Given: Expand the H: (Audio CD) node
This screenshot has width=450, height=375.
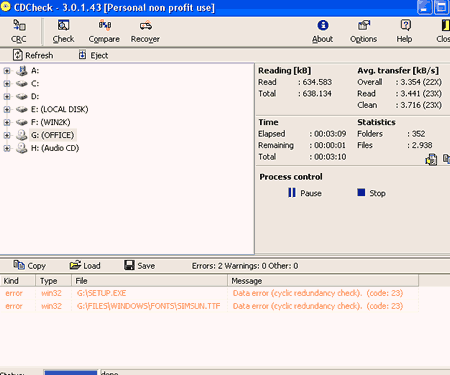Looking at the screenshot, I should 7,148.
